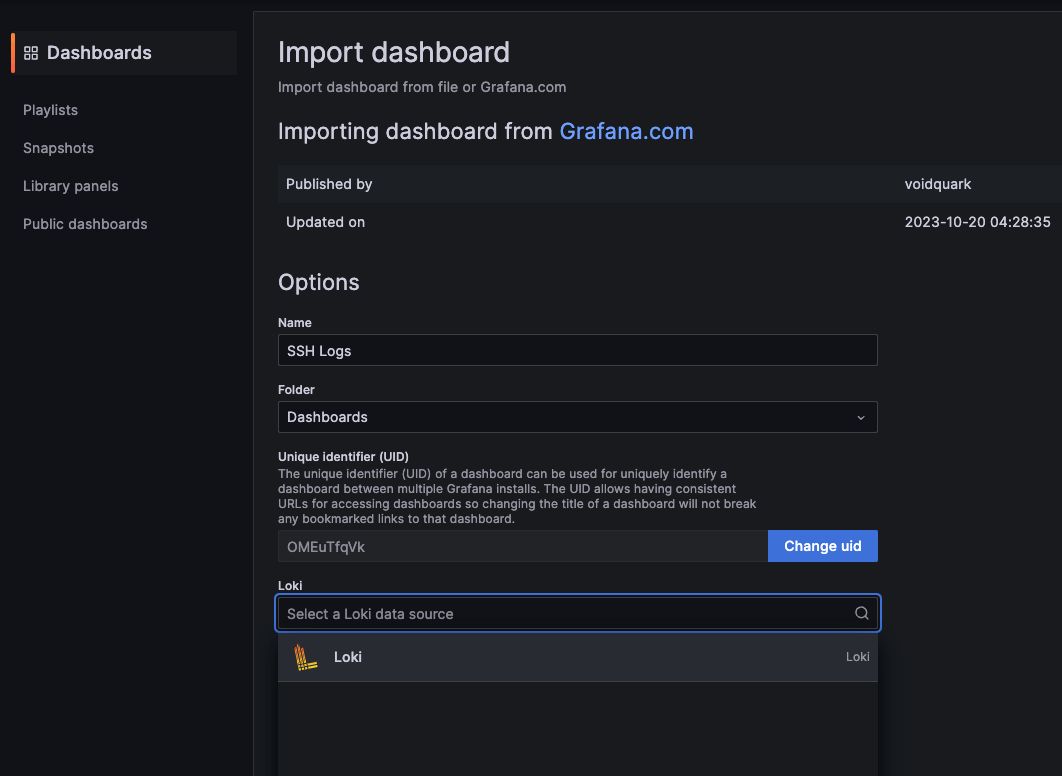Click the Loki field label above selector
The width and height of the screenshot is (1062, 776).
tap(290, 585)
